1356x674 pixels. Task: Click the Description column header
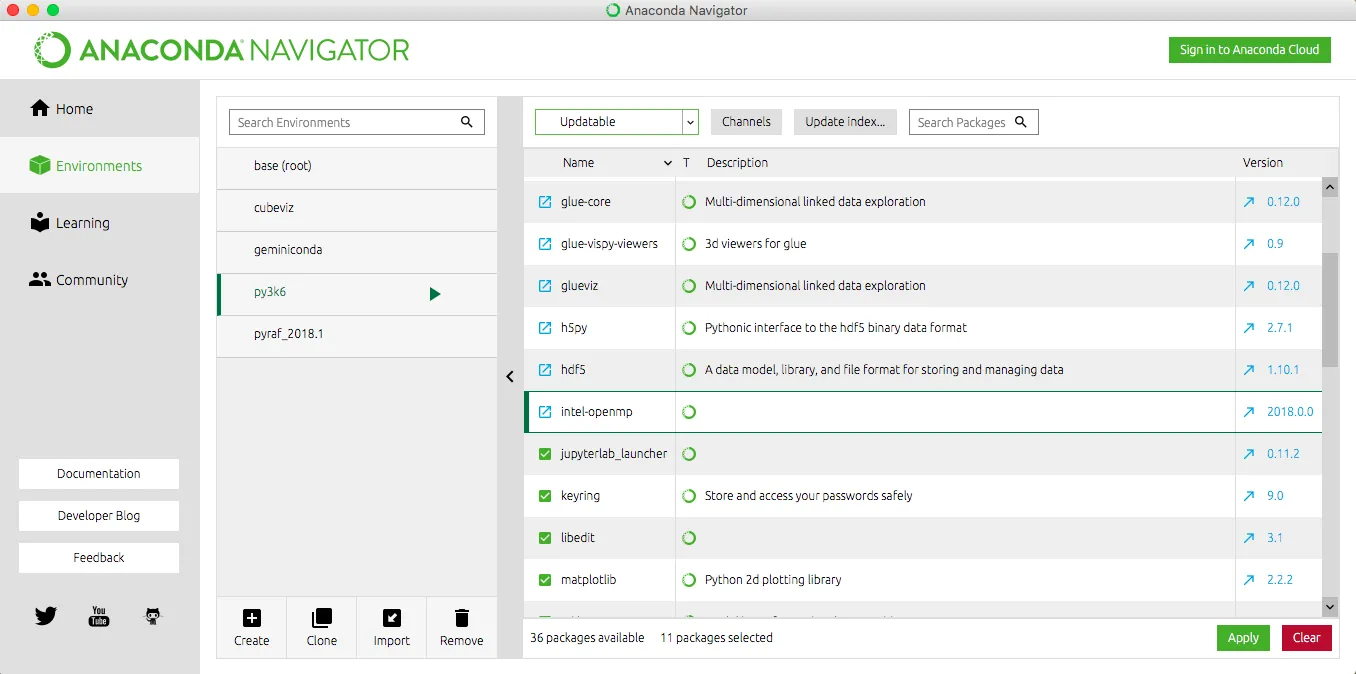click(738, 163)
